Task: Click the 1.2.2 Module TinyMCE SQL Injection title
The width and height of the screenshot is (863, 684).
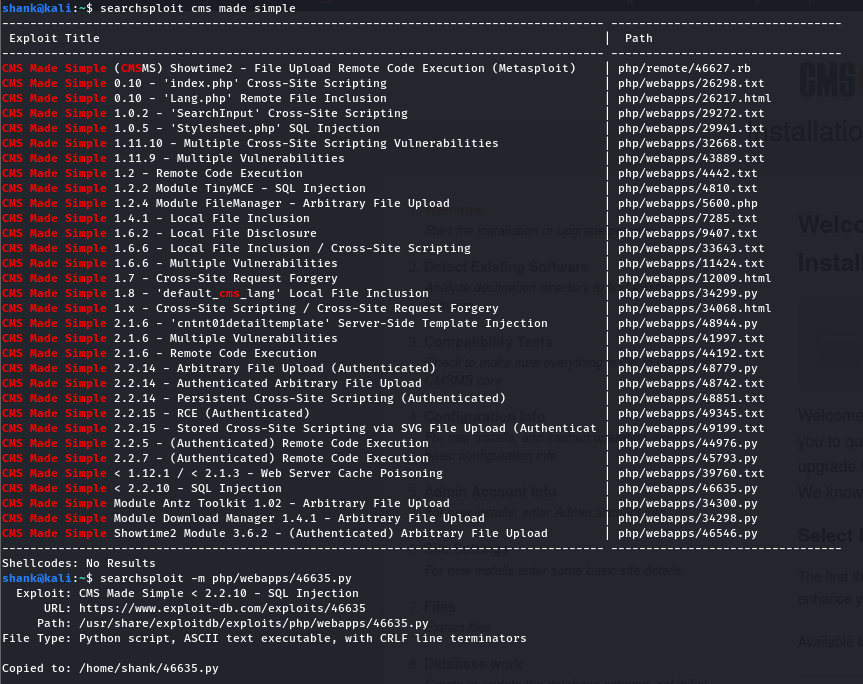Action: click(x=184, y=188)
